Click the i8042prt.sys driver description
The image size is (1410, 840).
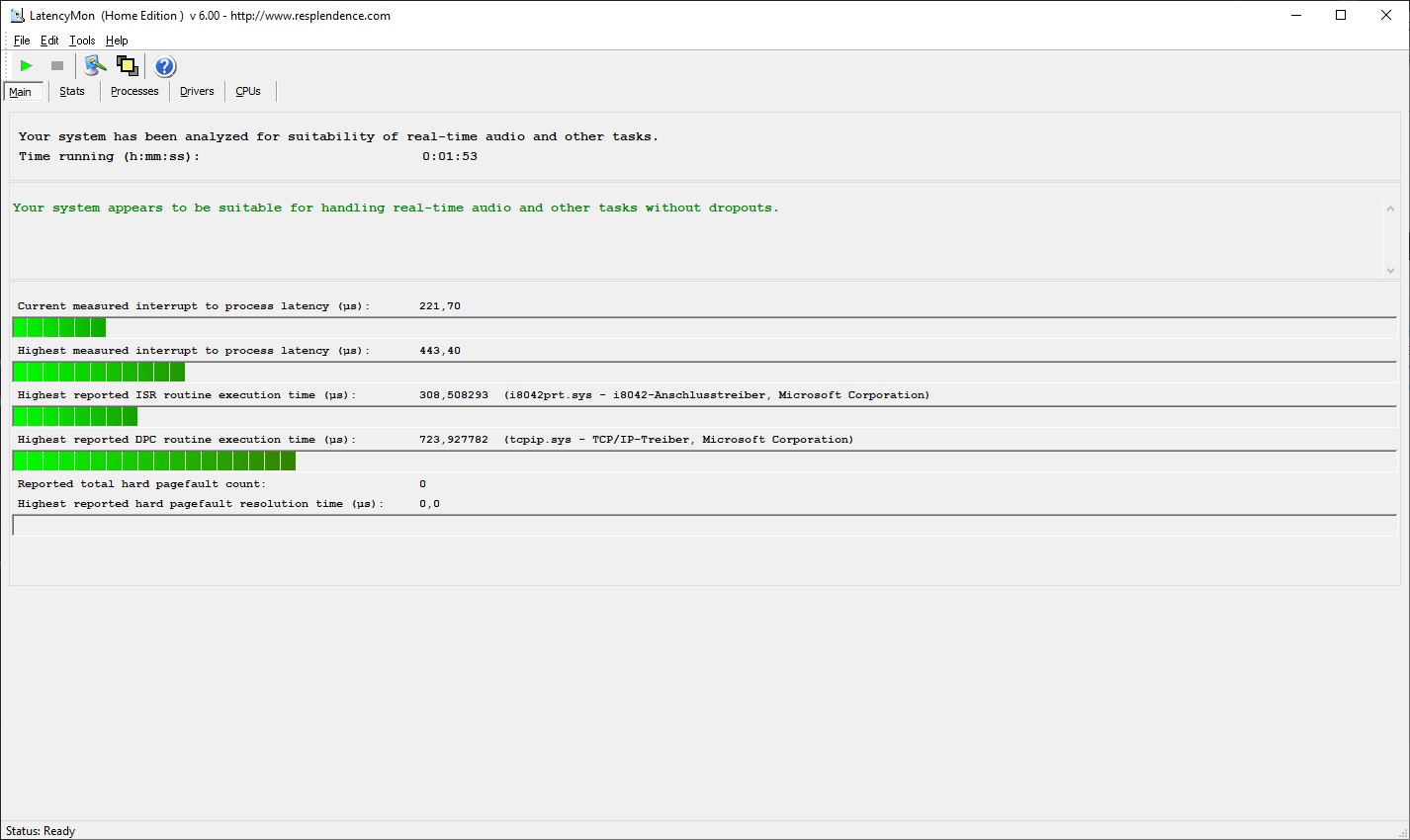click(717, 395)
